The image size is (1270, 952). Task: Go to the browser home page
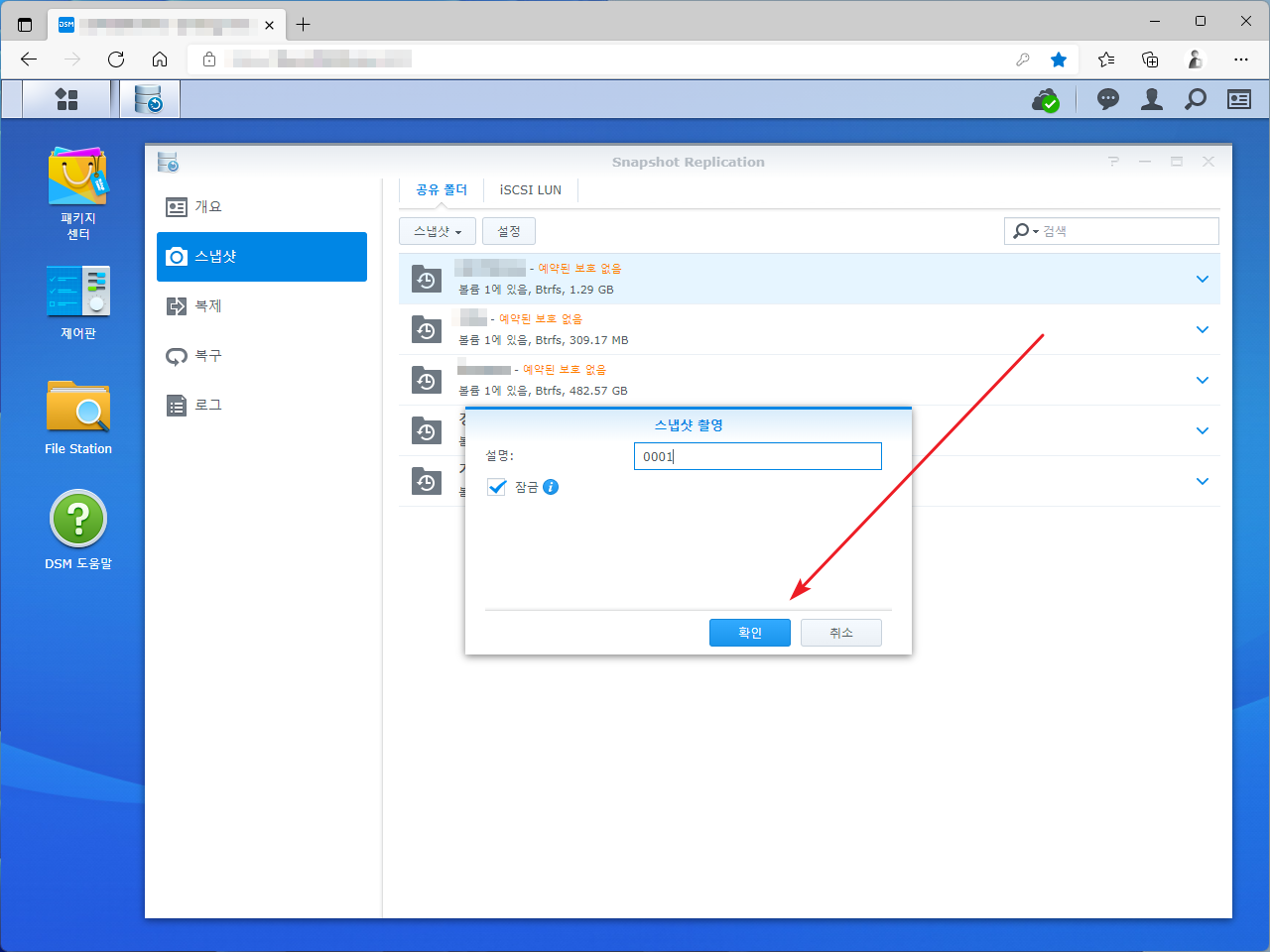click(x=160, y=59)
